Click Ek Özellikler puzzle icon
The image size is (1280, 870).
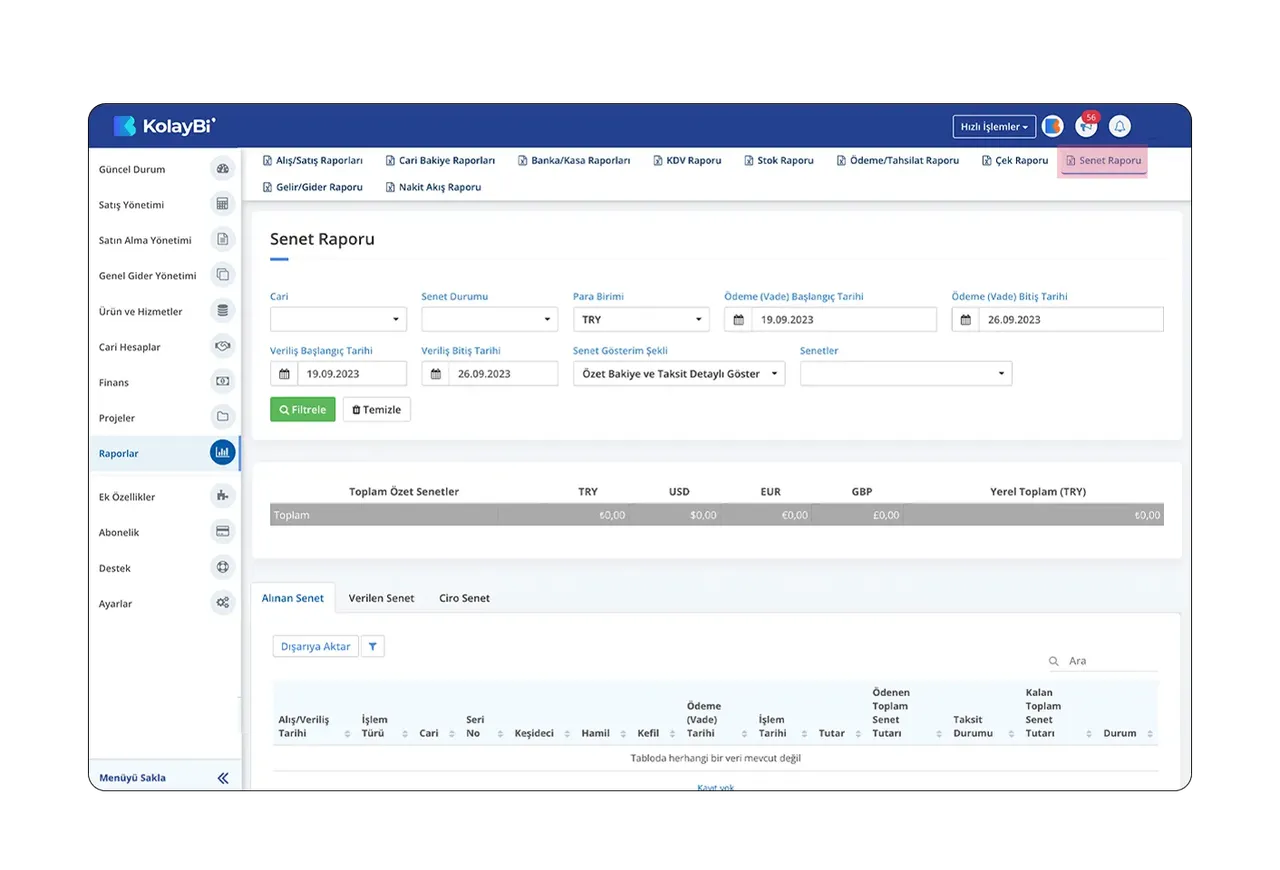tap(222, 496)
